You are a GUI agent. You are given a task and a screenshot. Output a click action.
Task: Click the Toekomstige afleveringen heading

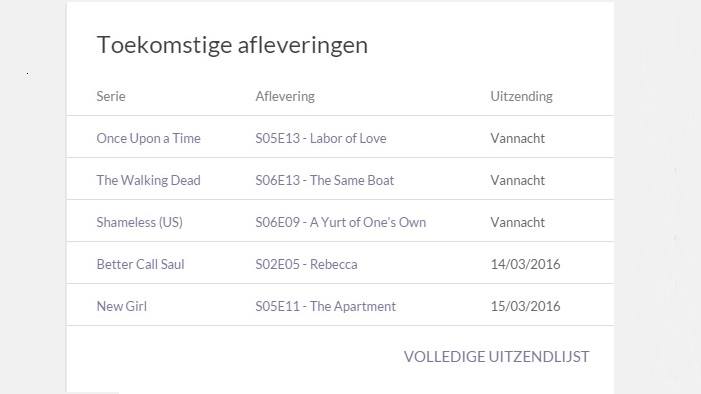(x=232, y=45)
